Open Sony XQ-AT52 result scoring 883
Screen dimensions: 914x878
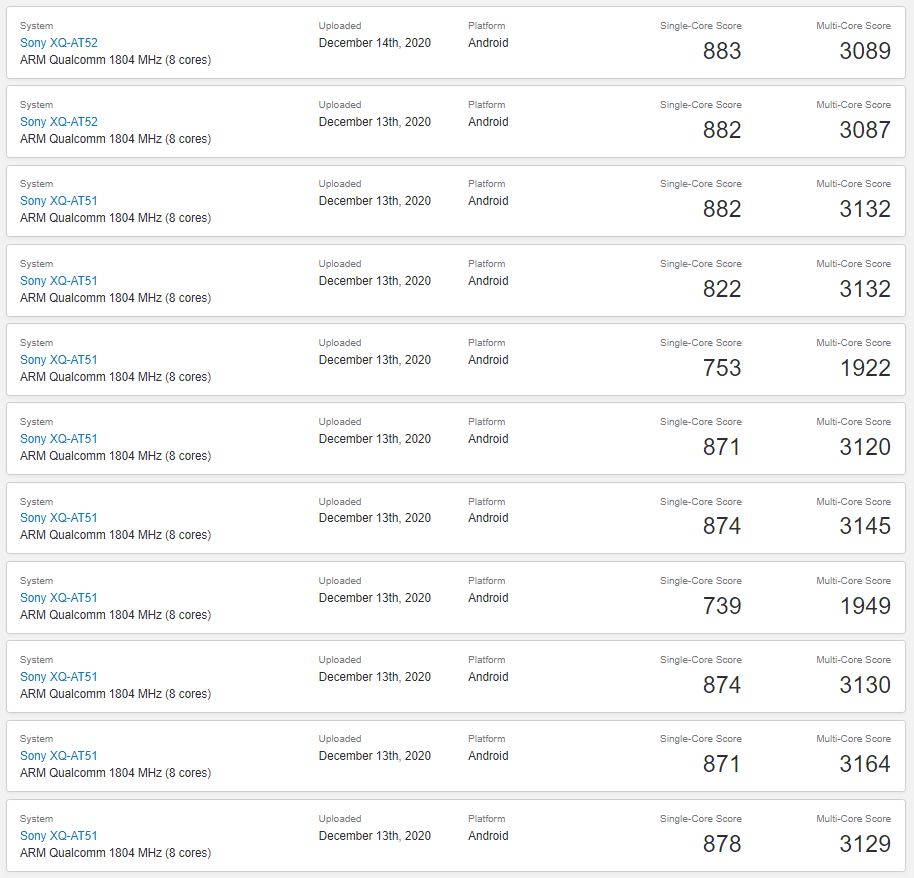click(58, 43)
